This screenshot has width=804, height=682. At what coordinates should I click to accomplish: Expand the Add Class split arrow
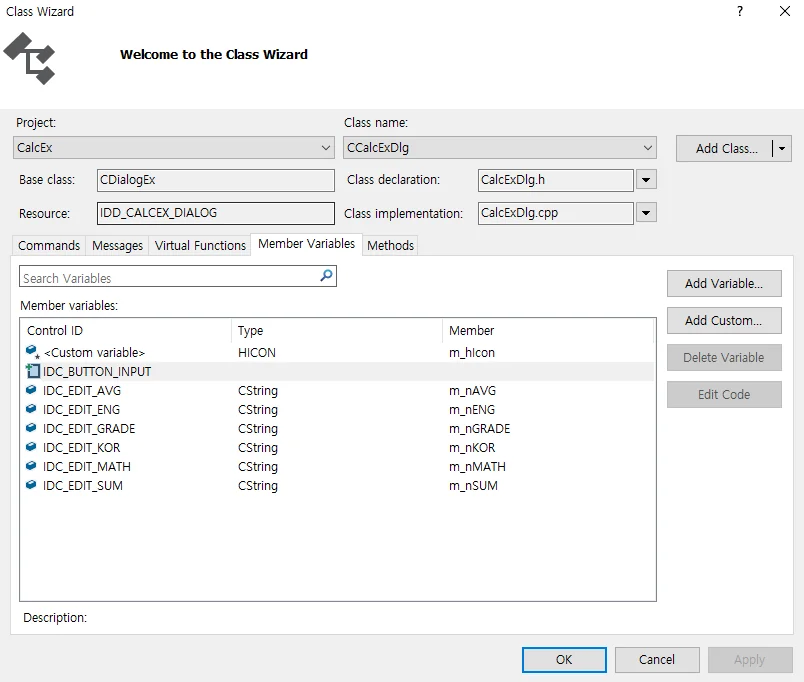[782, 149]
